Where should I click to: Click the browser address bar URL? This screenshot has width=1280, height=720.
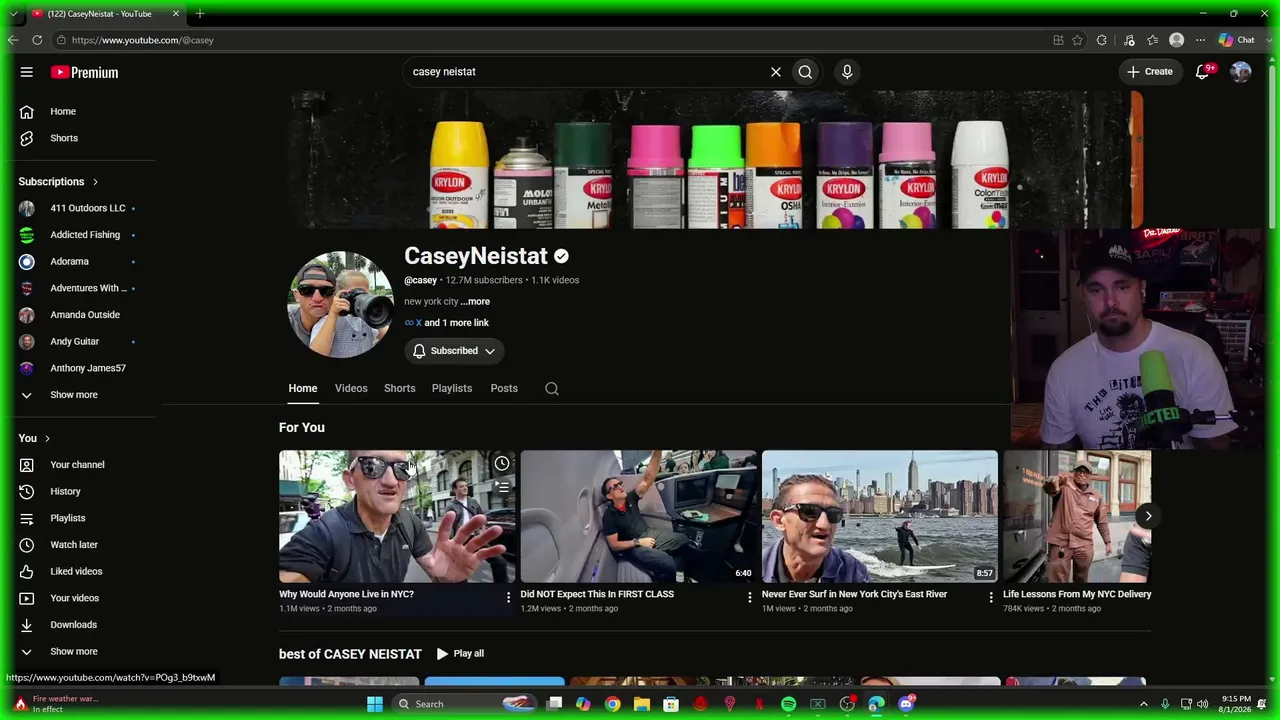tap(143, 40)
